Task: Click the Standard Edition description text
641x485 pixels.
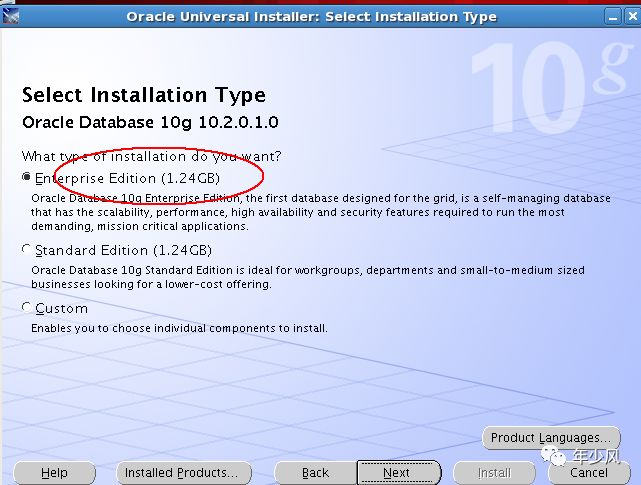Action: (308, 277)
